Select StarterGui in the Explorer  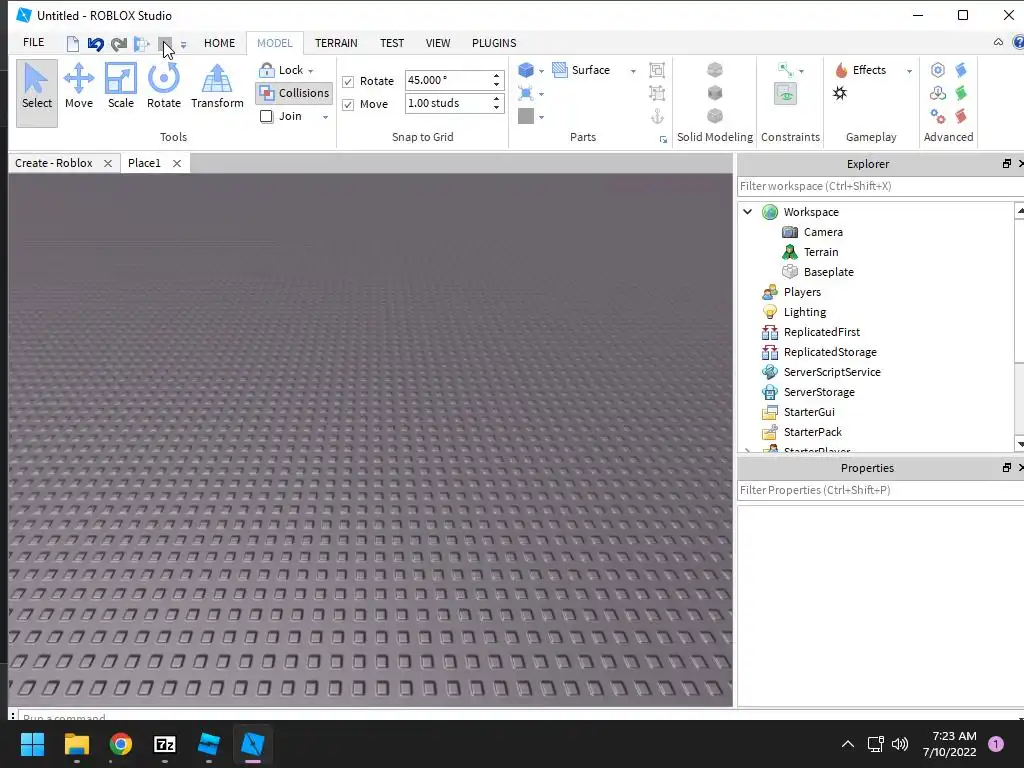(809, 412)
